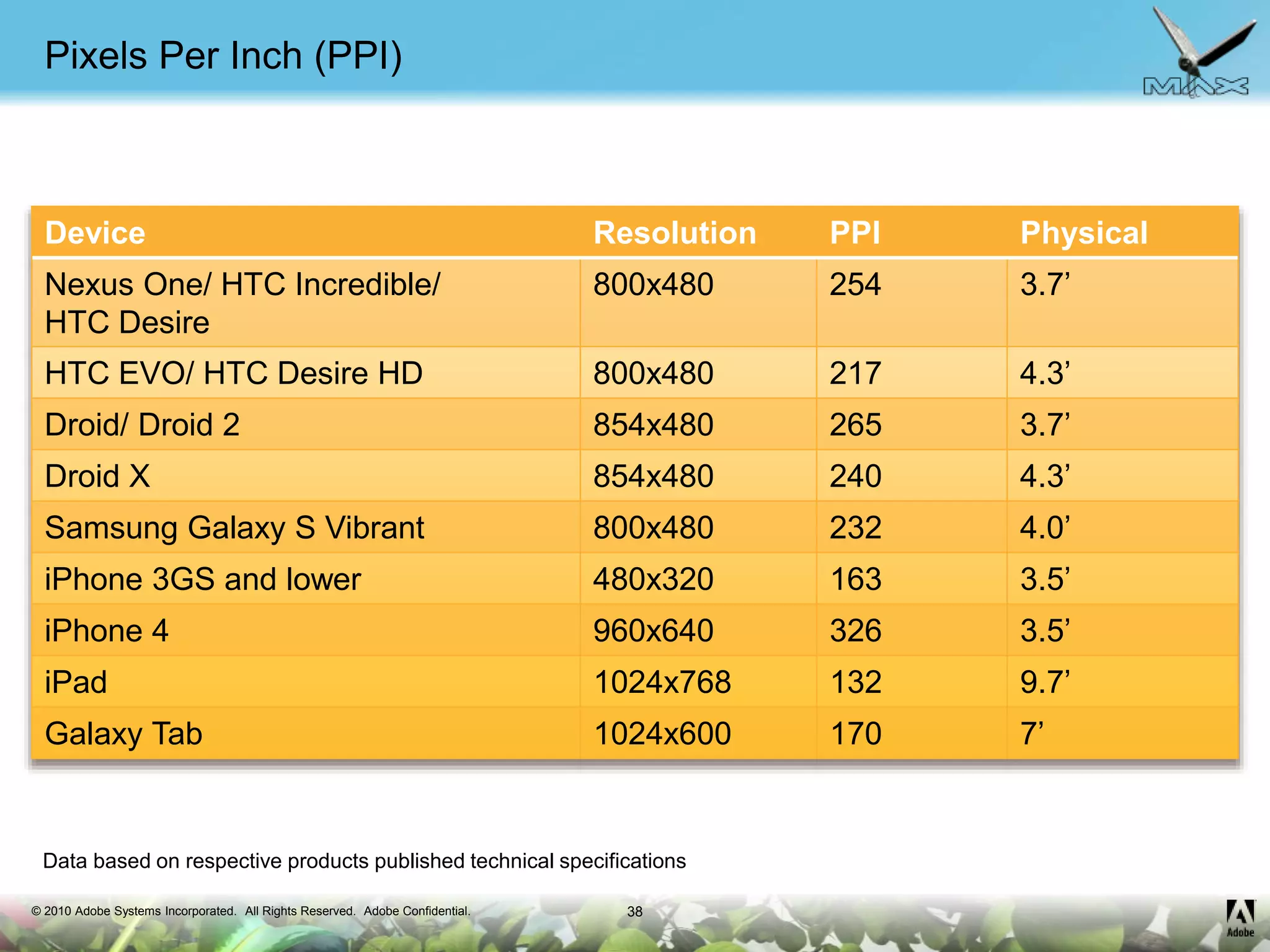
Task: Click the iPad physical size 9.7'
Action: click(1044, 682)
